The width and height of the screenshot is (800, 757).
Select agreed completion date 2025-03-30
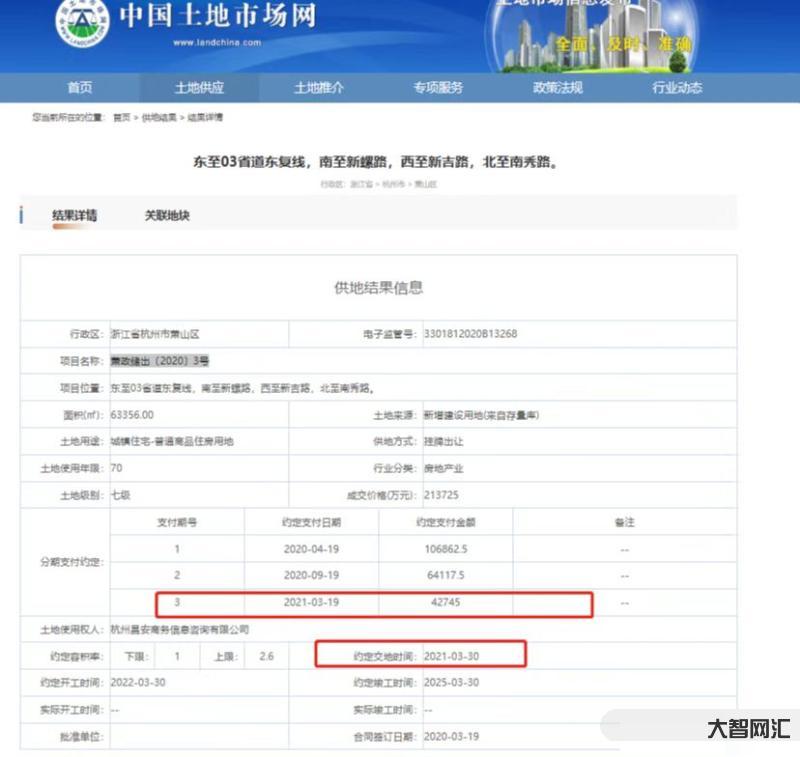coord(452,683)
